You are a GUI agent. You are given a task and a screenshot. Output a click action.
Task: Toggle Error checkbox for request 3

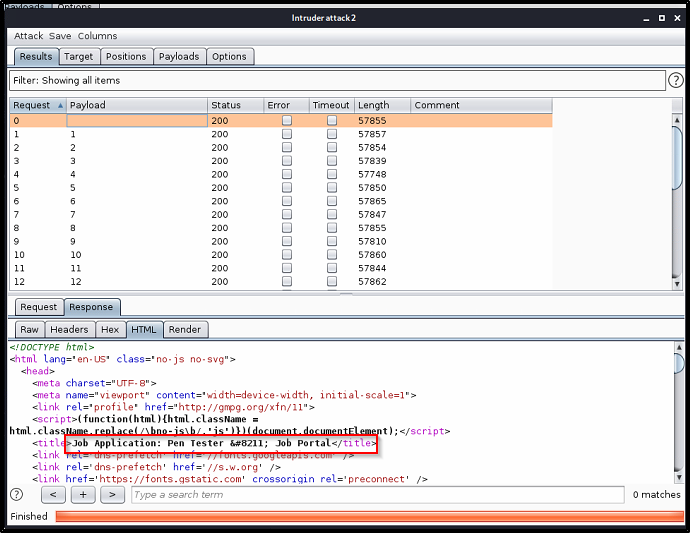point(287,161)
